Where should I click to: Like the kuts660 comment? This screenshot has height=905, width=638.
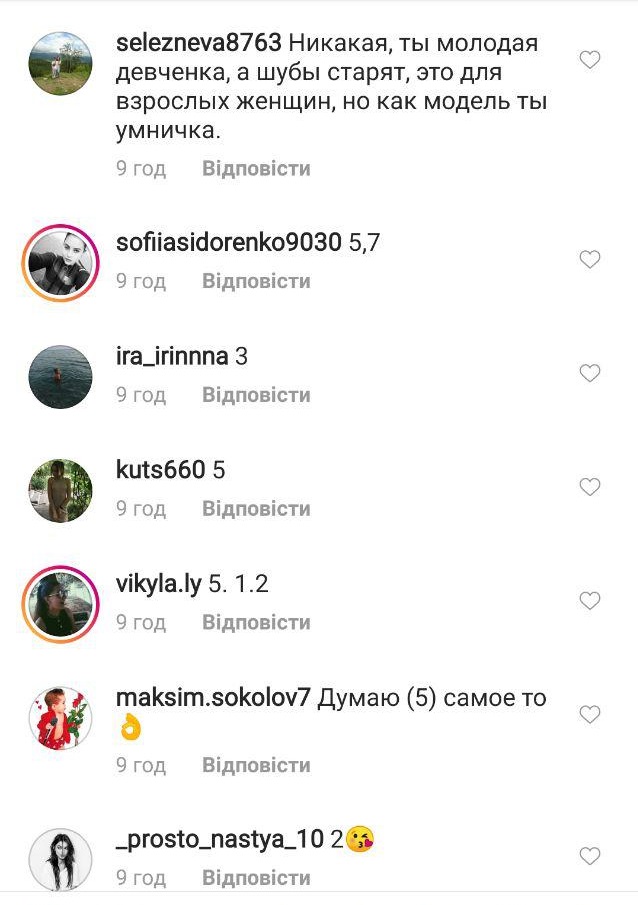click(590, 487)
